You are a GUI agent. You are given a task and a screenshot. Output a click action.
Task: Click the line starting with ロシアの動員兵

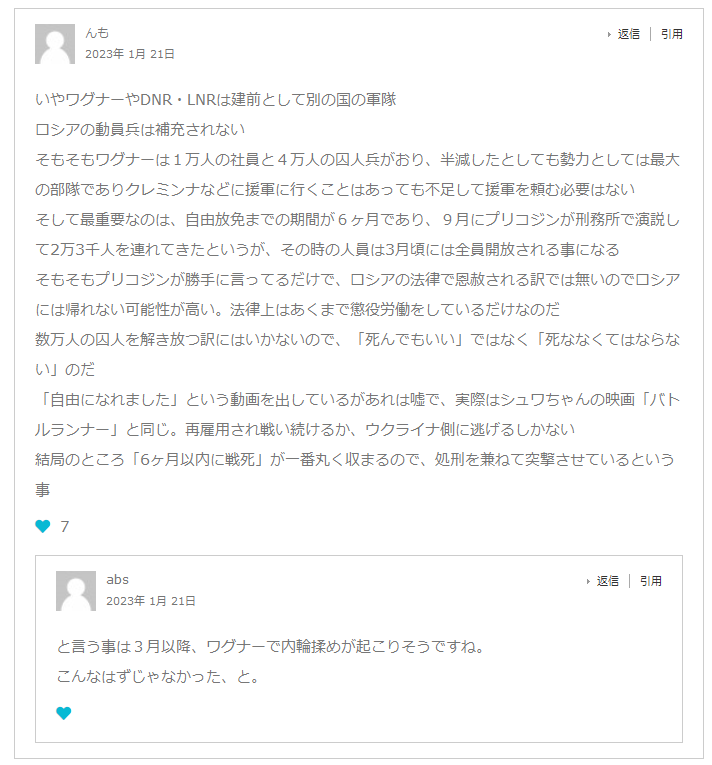click(x=140, y=129)
